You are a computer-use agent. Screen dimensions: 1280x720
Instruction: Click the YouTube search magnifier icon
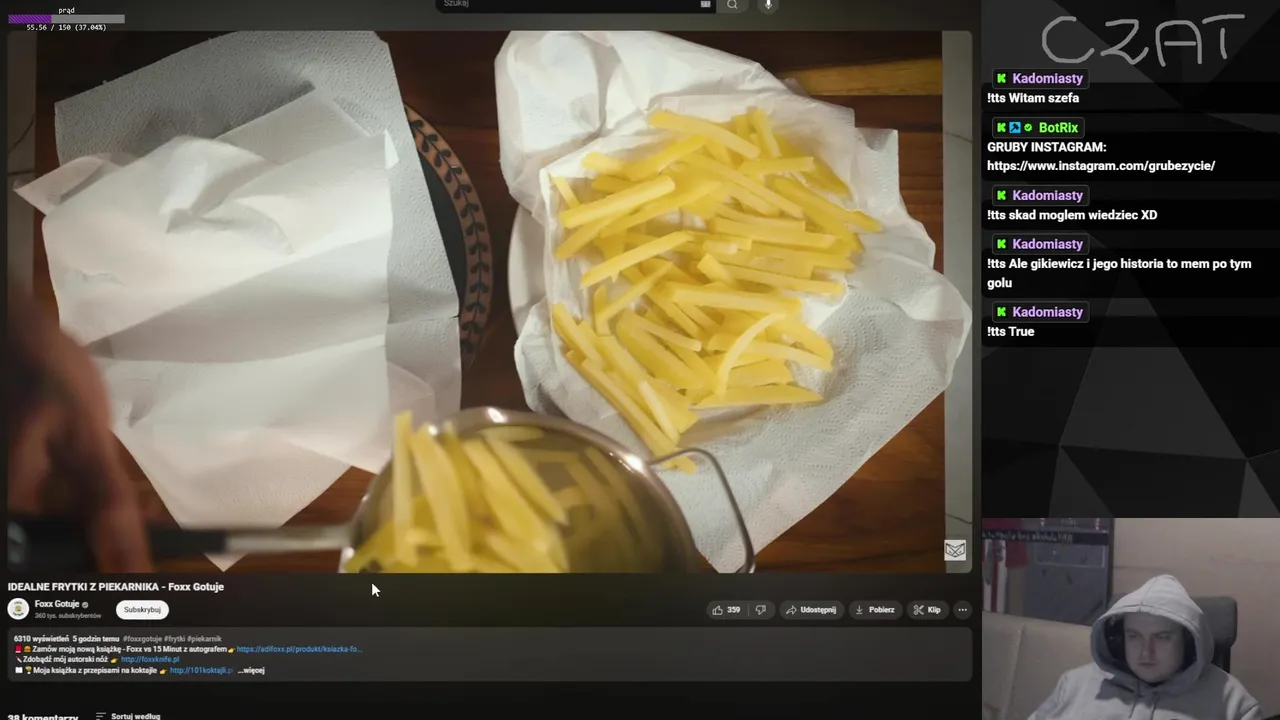[732, 5]
